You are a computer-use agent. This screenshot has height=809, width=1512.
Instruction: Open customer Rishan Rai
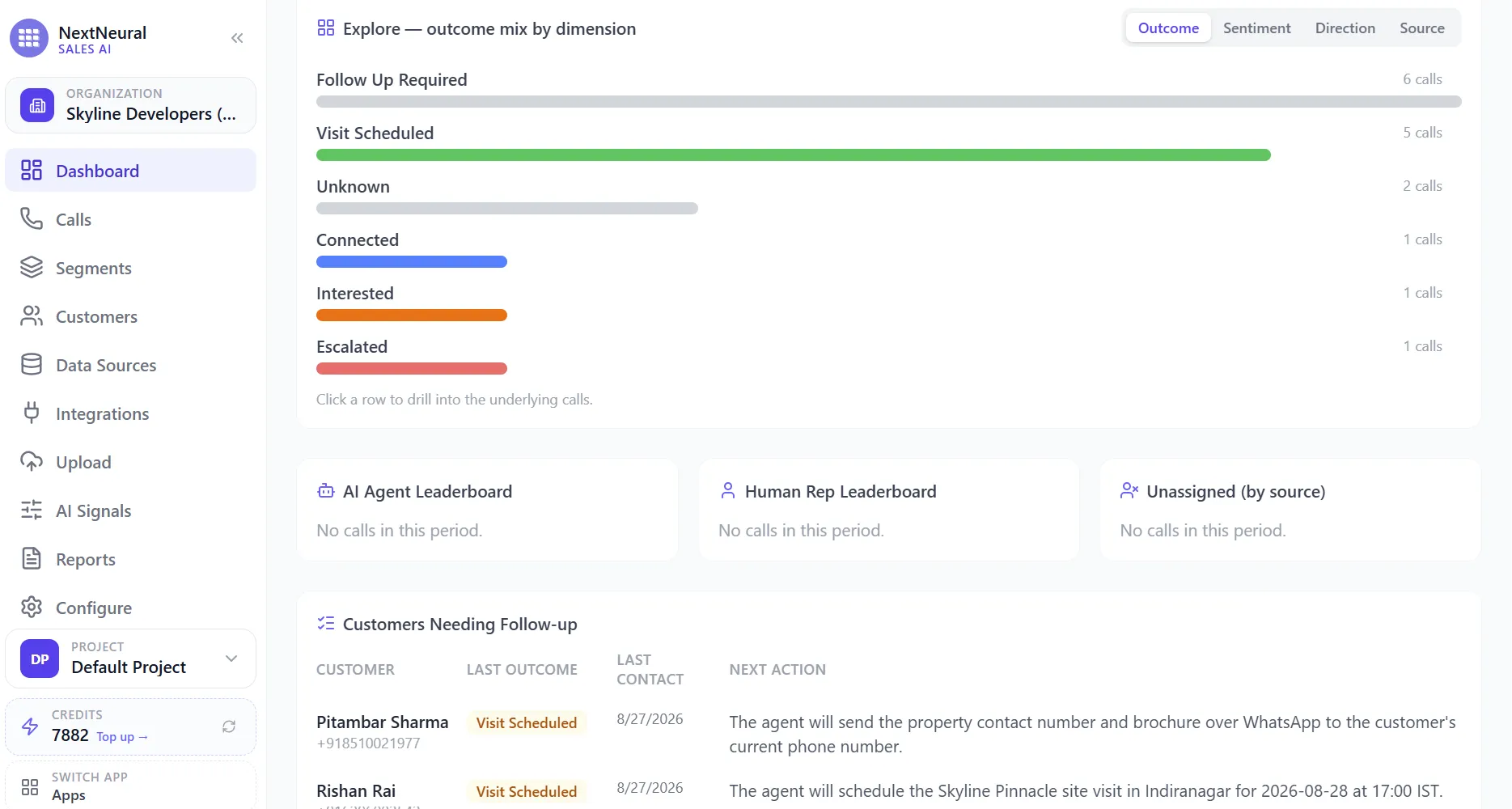click(356, 790)
